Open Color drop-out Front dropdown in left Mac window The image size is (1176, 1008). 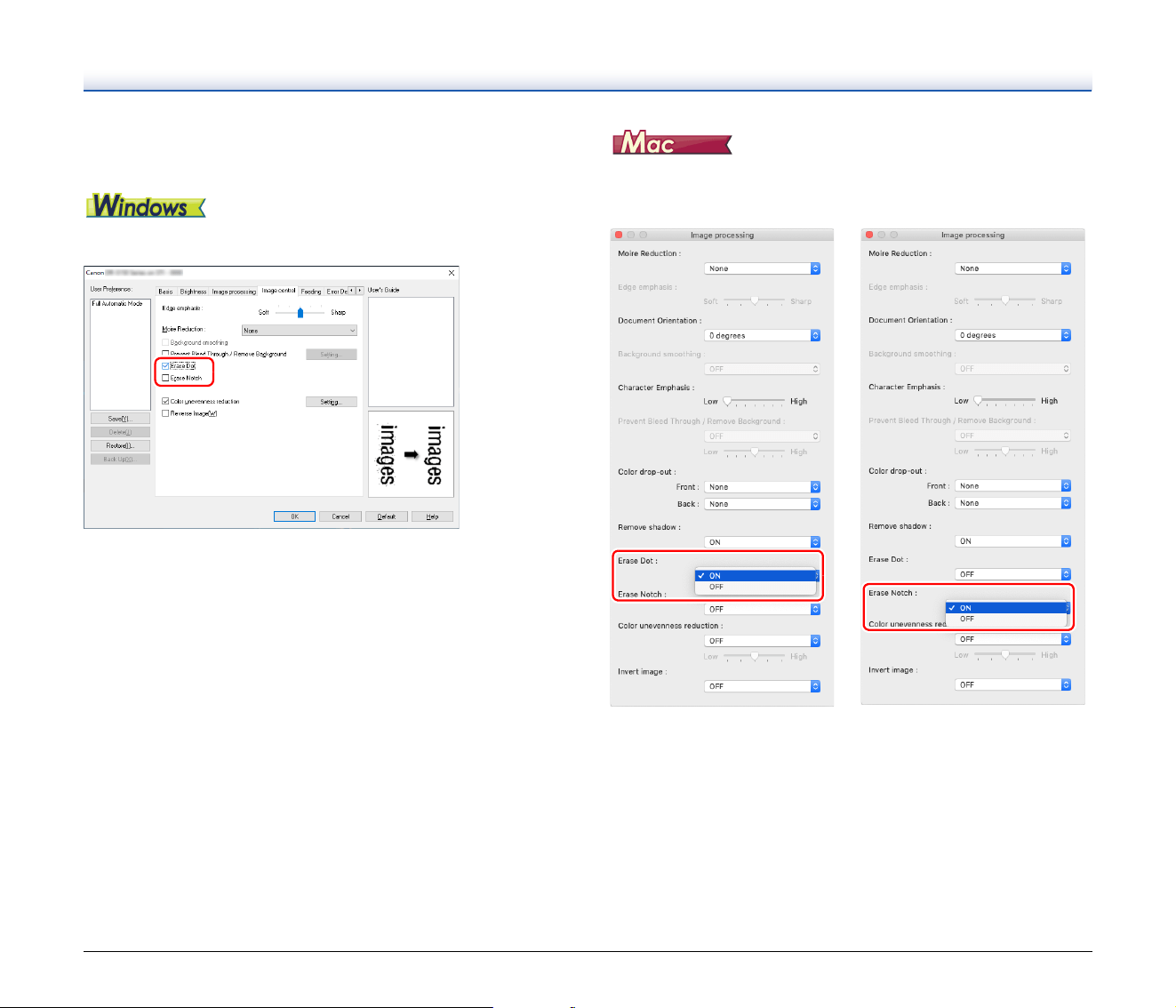point(763,487)
